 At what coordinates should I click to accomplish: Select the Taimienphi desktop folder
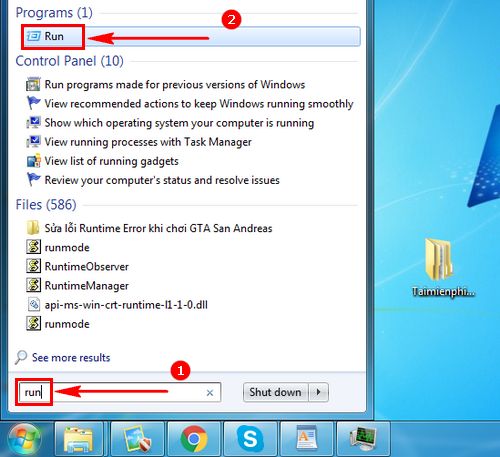tap(443, 267)
